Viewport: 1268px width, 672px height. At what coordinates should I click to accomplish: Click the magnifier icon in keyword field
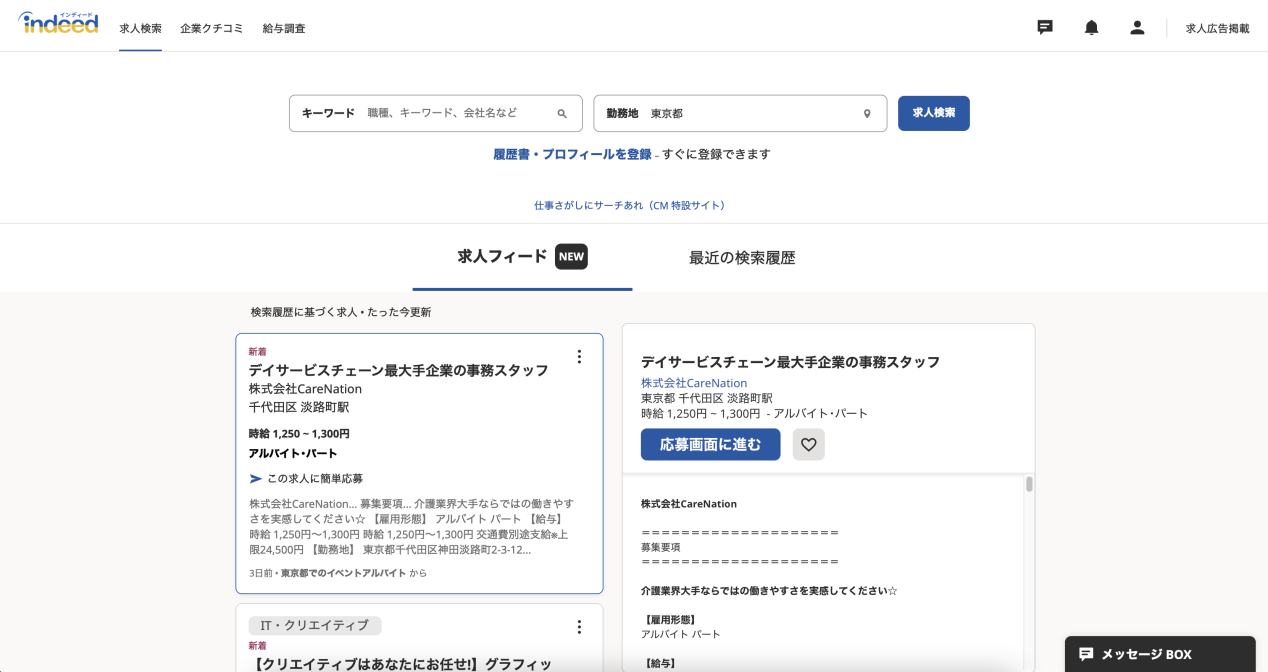[562, 114]
